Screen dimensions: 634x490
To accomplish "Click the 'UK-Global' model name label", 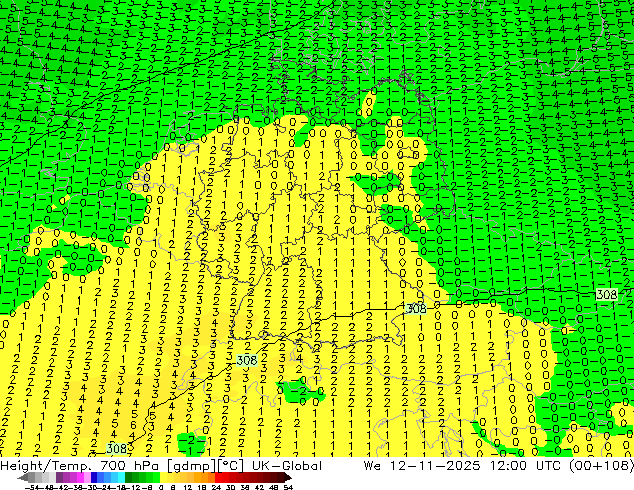I will pyautogui.click(x=287, y=466).
